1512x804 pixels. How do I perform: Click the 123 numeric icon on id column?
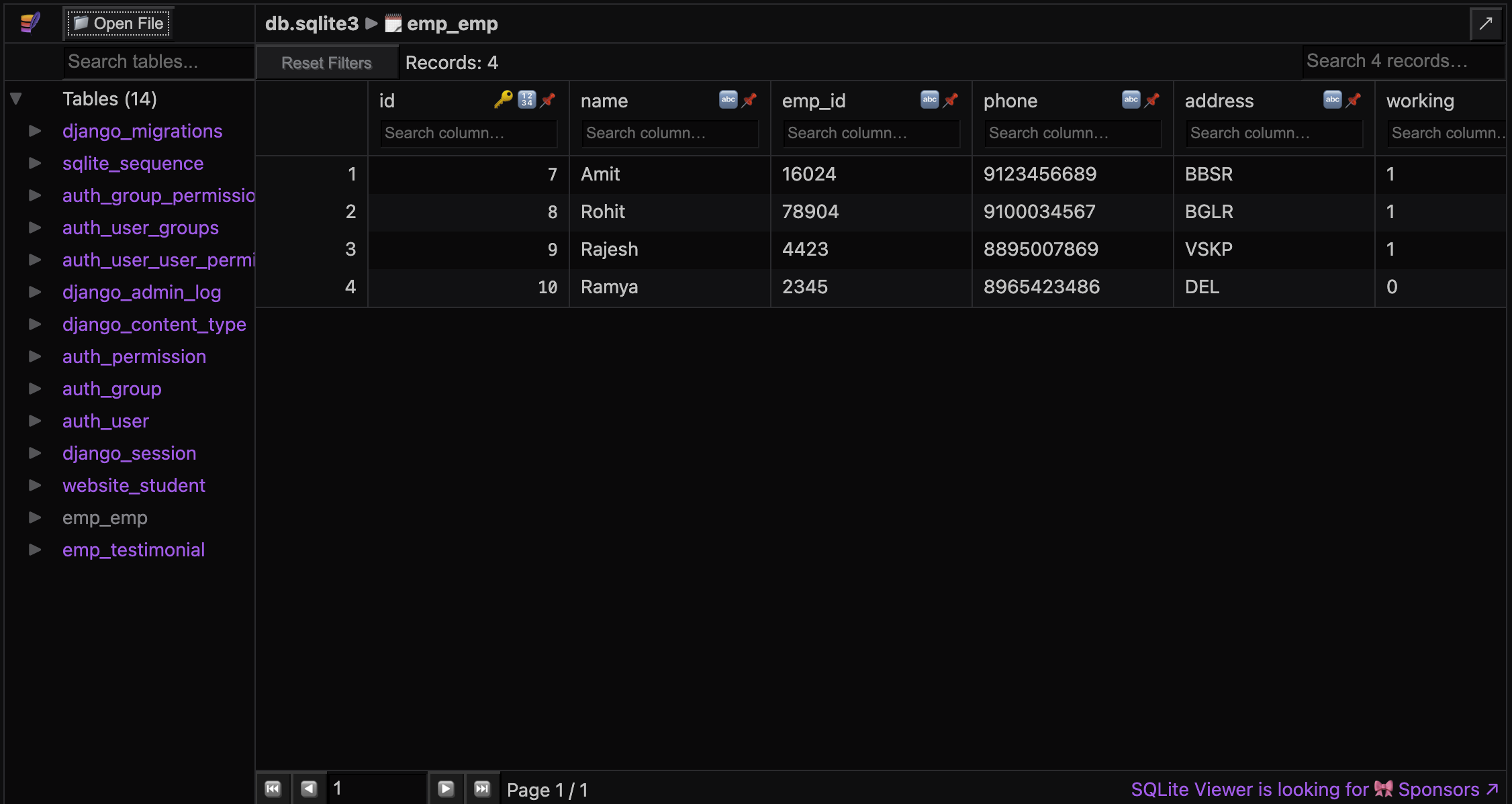526,99
